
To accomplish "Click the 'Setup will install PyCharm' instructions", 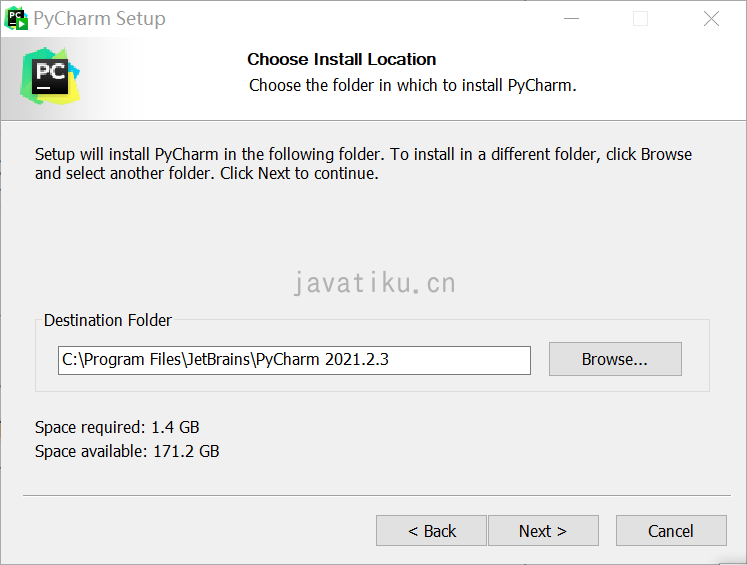I will 363,164.
